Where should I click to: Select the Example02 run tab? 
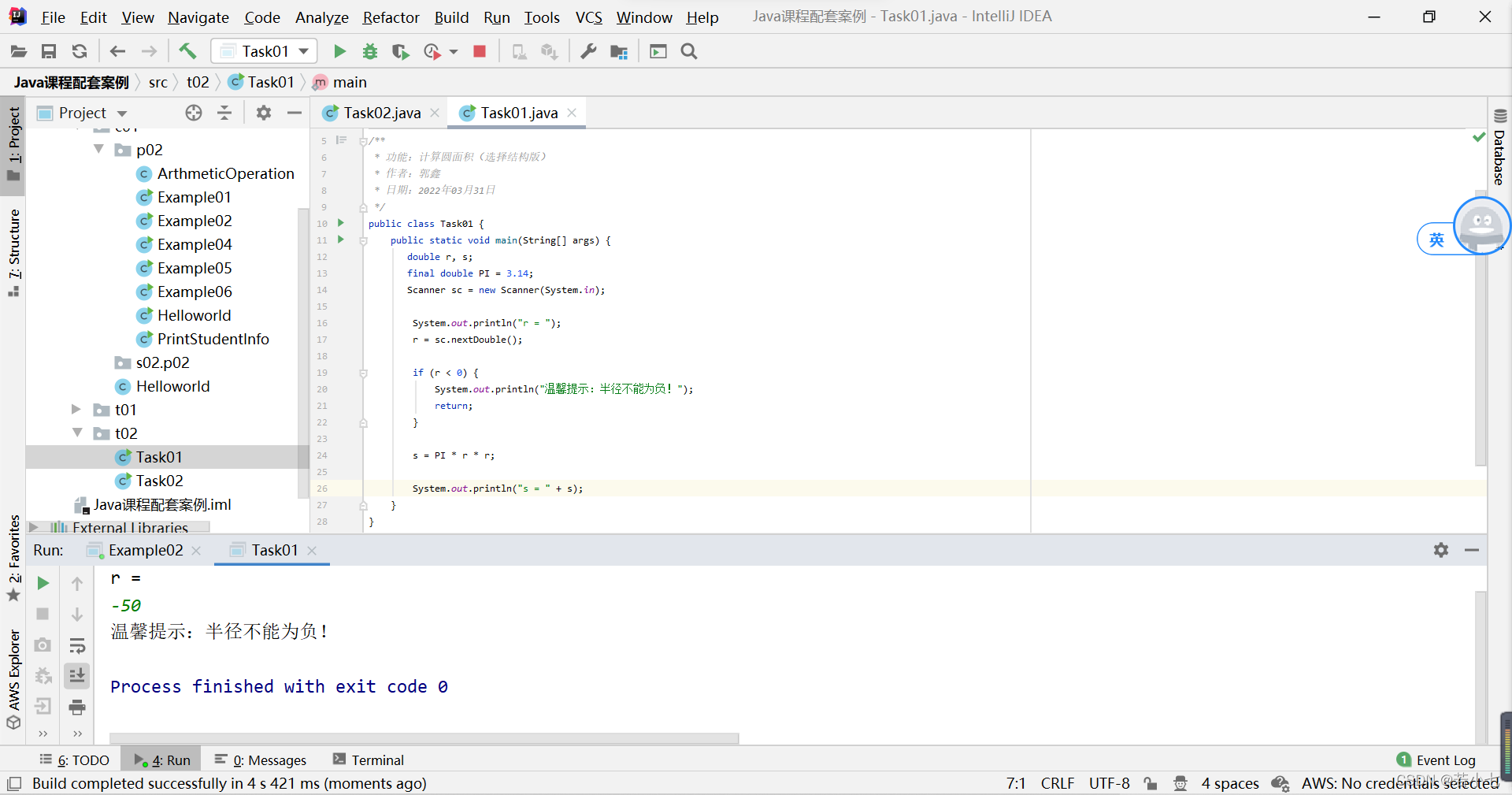[x=145, y=550]
